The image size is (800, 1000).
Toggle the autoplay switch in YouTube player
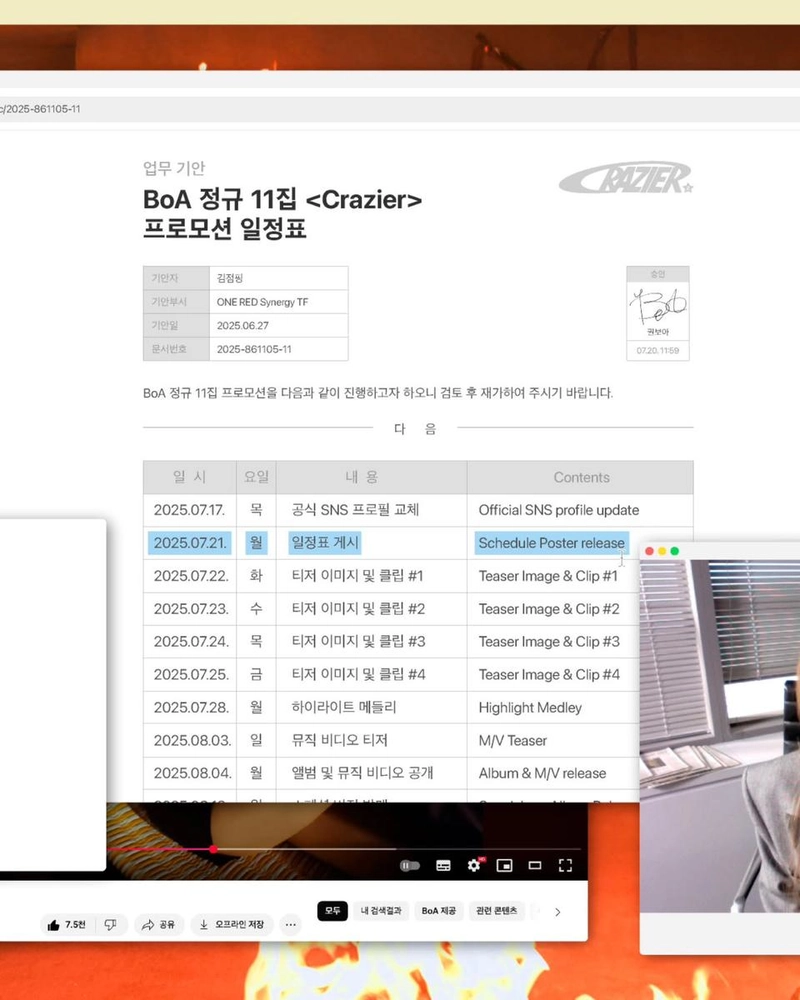tap(410, 865)
